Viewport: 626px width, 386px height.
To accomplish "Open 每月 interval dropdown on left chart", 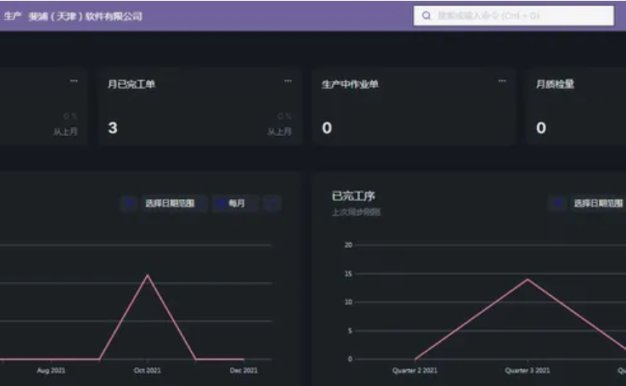I will tap(236, 204).
